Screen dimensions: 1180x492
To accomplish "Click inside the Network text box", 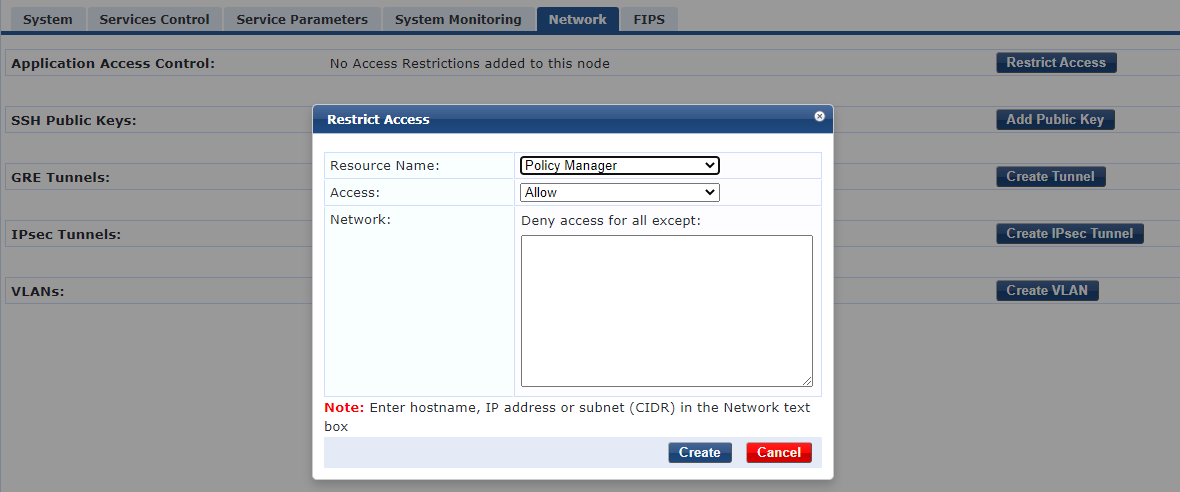I will pos(667,311).
